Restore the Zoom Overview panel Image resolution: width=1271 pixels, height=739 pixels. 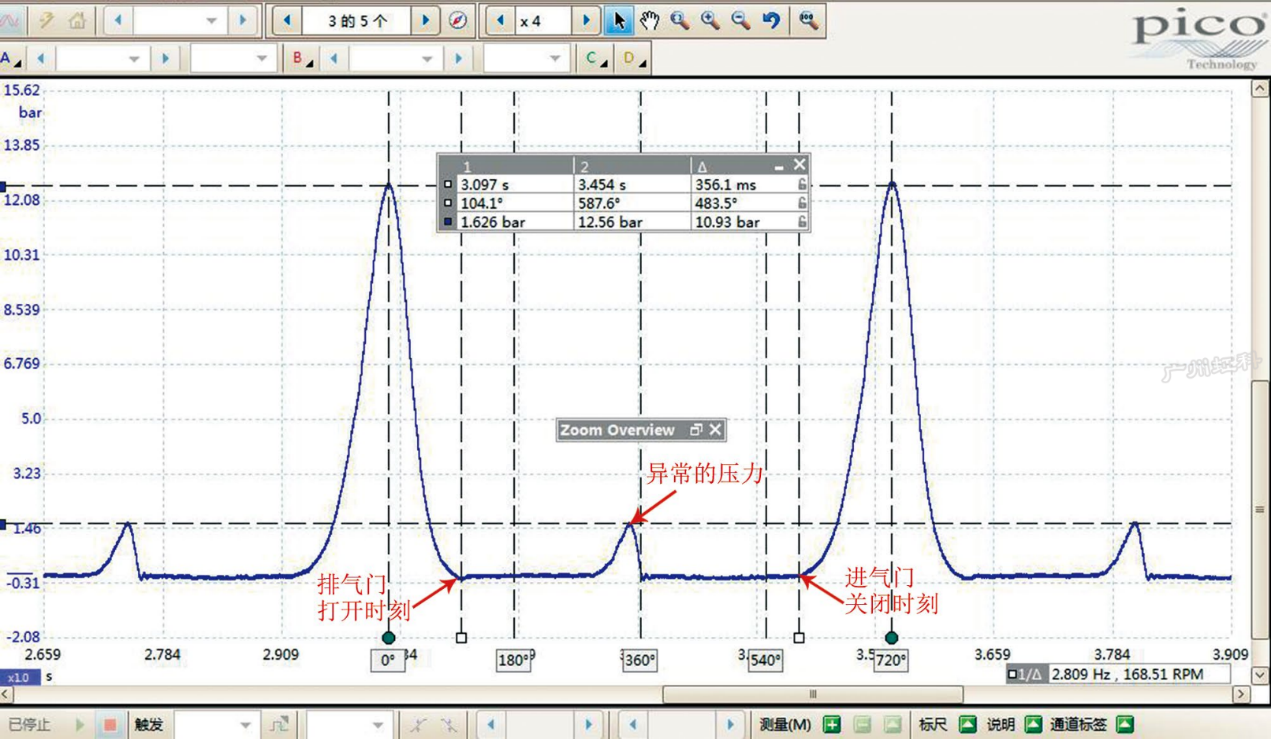[x=696, y=430]
